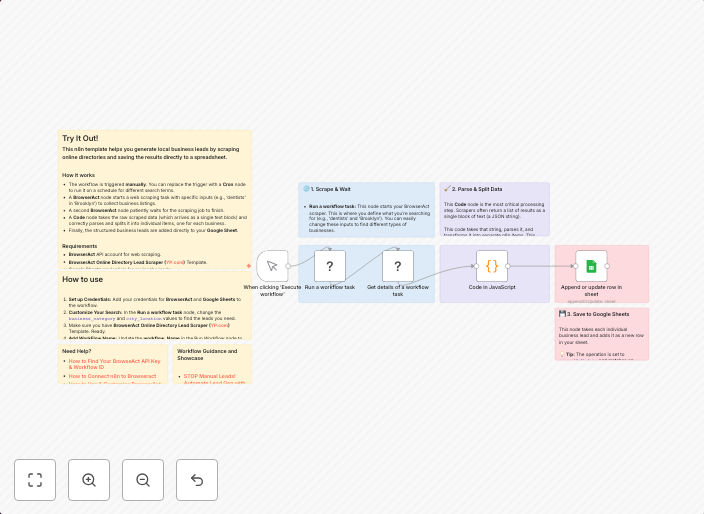The height and width of the screenshot is (514, 704).
Task: Click the Google Sheets 'Append or update row' node
Action: (x=591, y=266)
